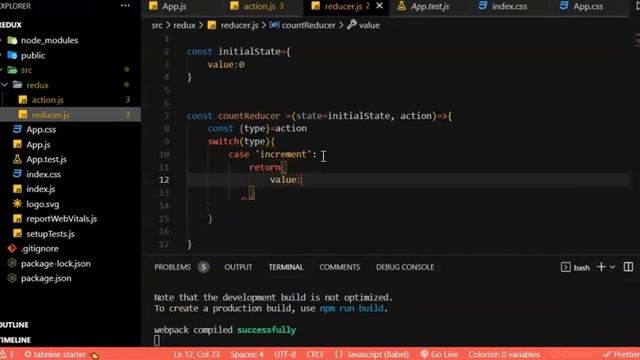Image resolution: width=640 pixels, height=360 pixels.
Task: Place cursor after value: on line 12
Action: click(x=302, y=180)
